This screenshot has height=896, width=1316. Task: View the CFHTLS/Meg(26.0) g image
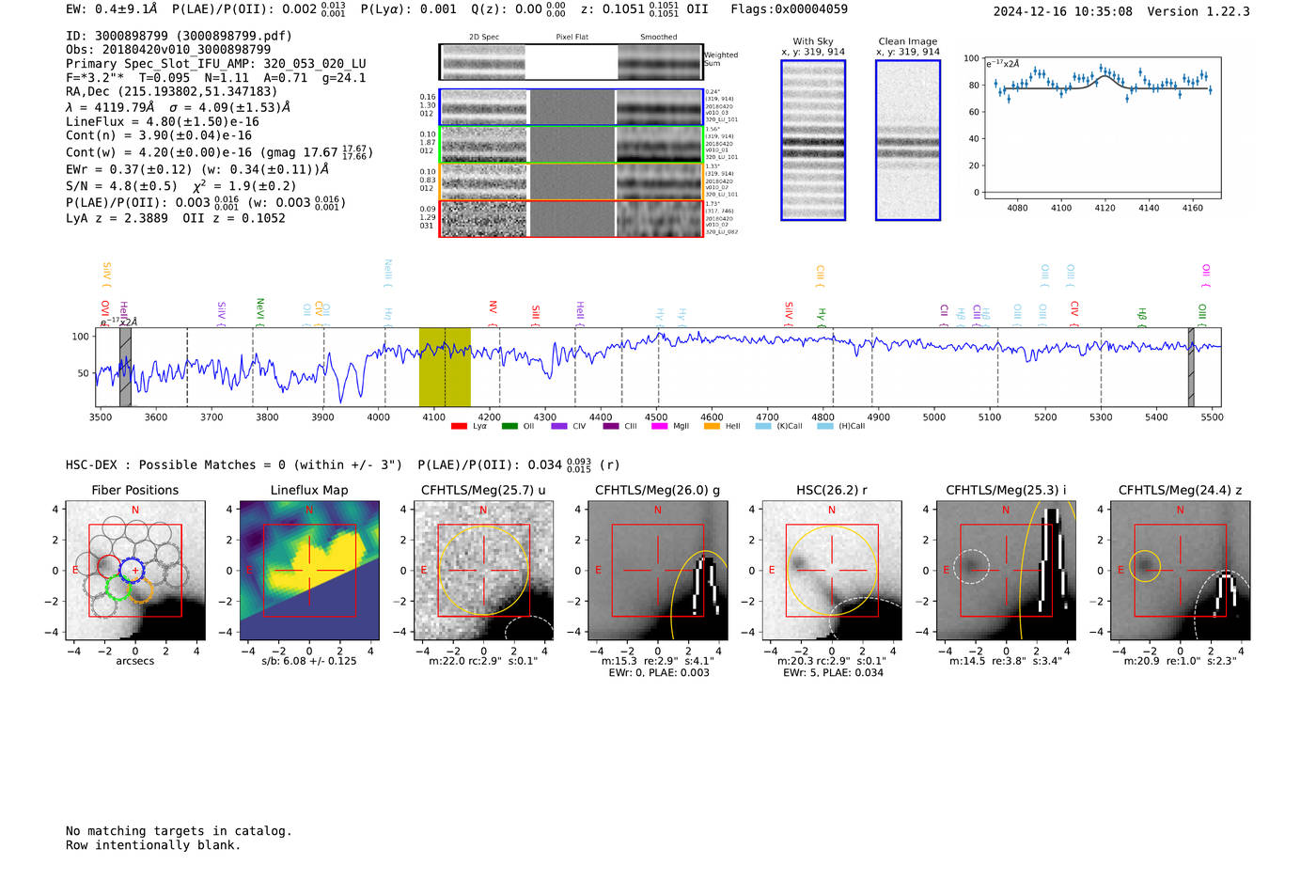tap(658, 571)
